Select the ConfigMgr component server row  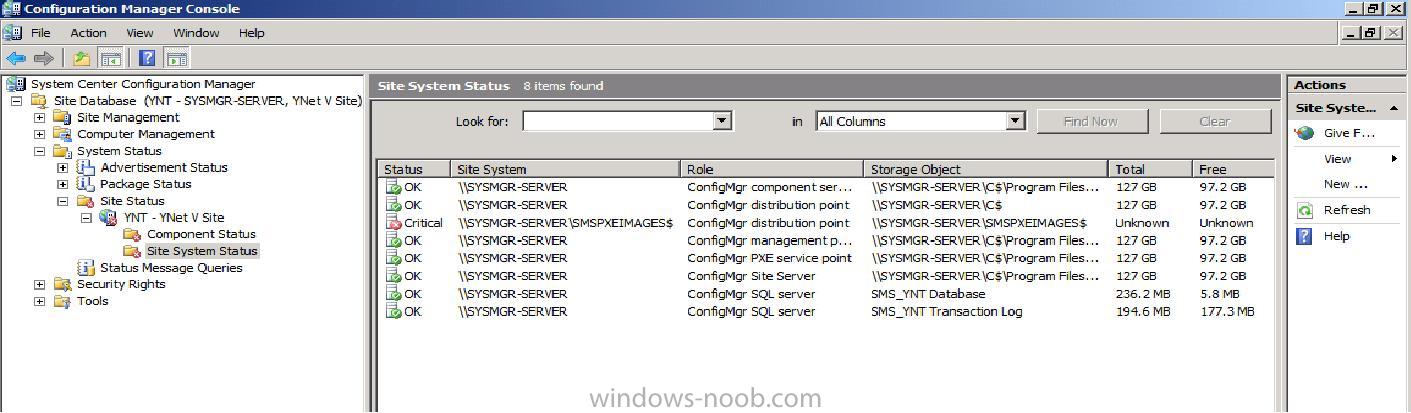(825, 187)
